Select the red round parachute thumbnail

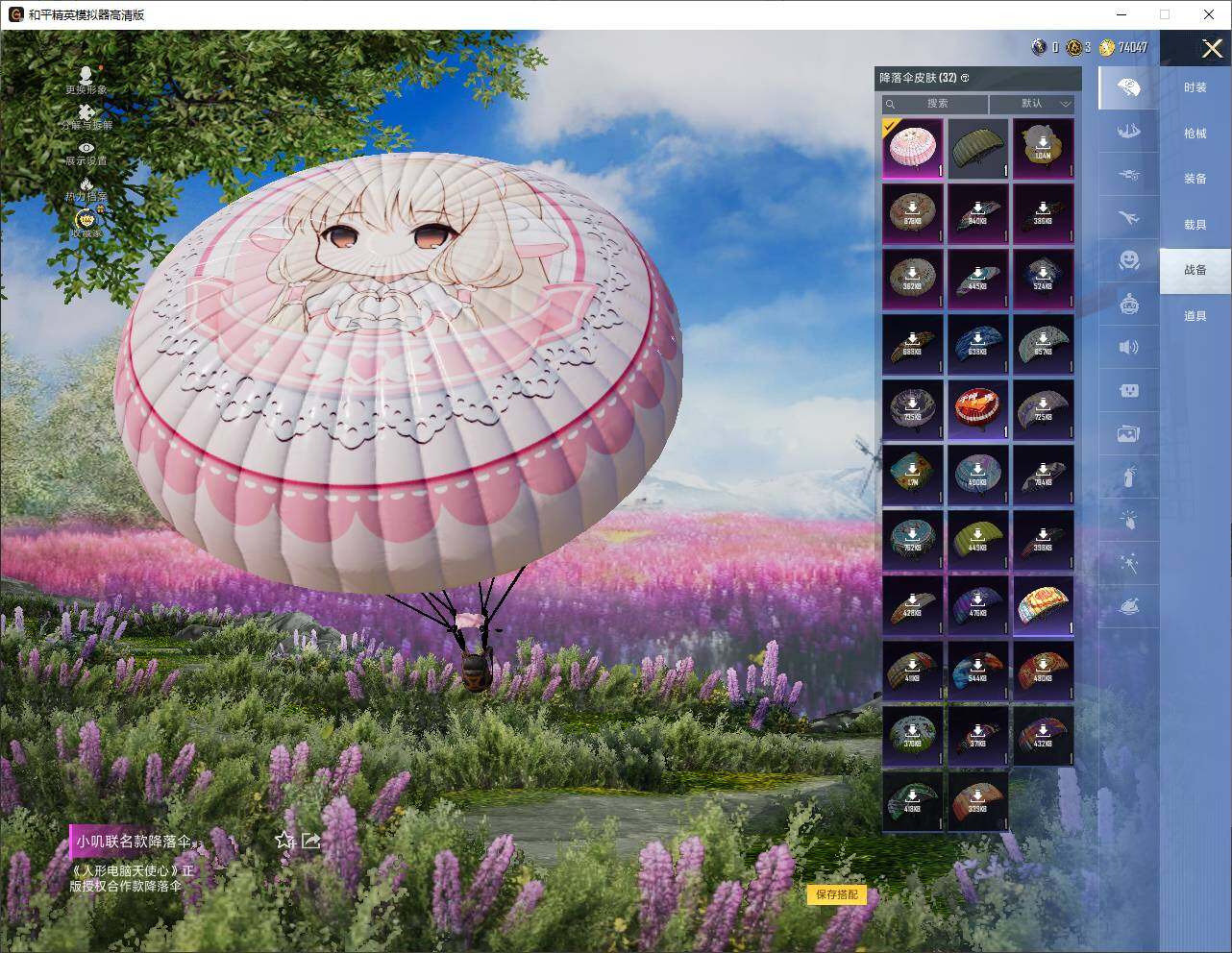[x=978, y=410]
